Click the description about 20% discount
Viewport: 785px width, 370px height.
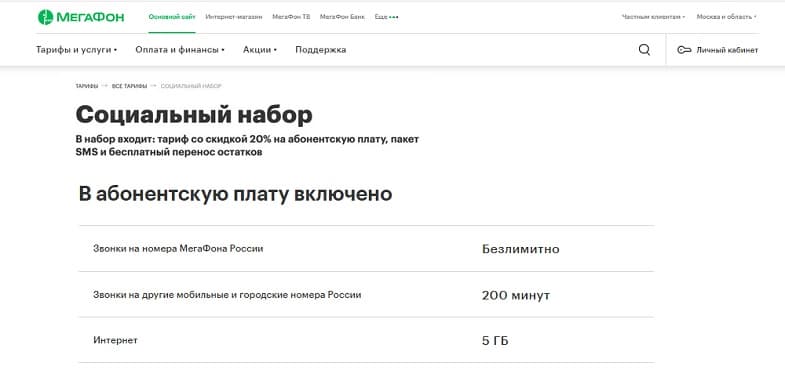(247, 146)
